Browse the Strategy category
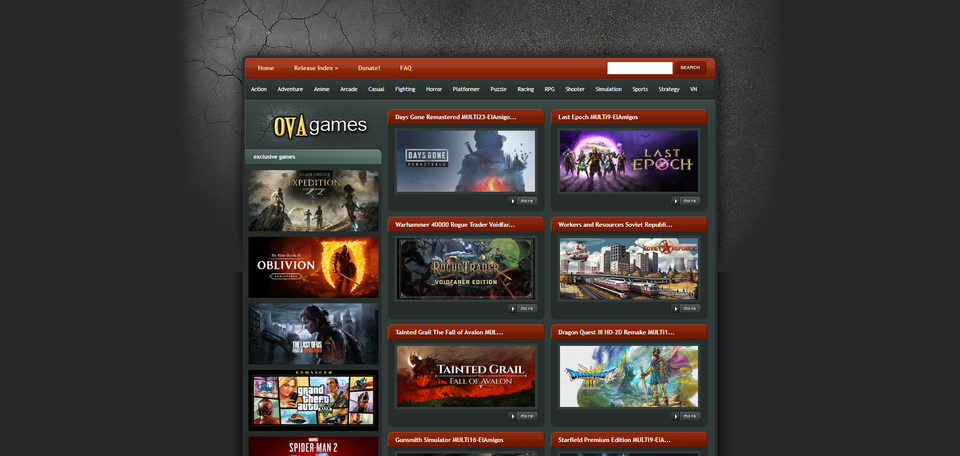This screenshot has height=456, width=960. tap(669, 89)
